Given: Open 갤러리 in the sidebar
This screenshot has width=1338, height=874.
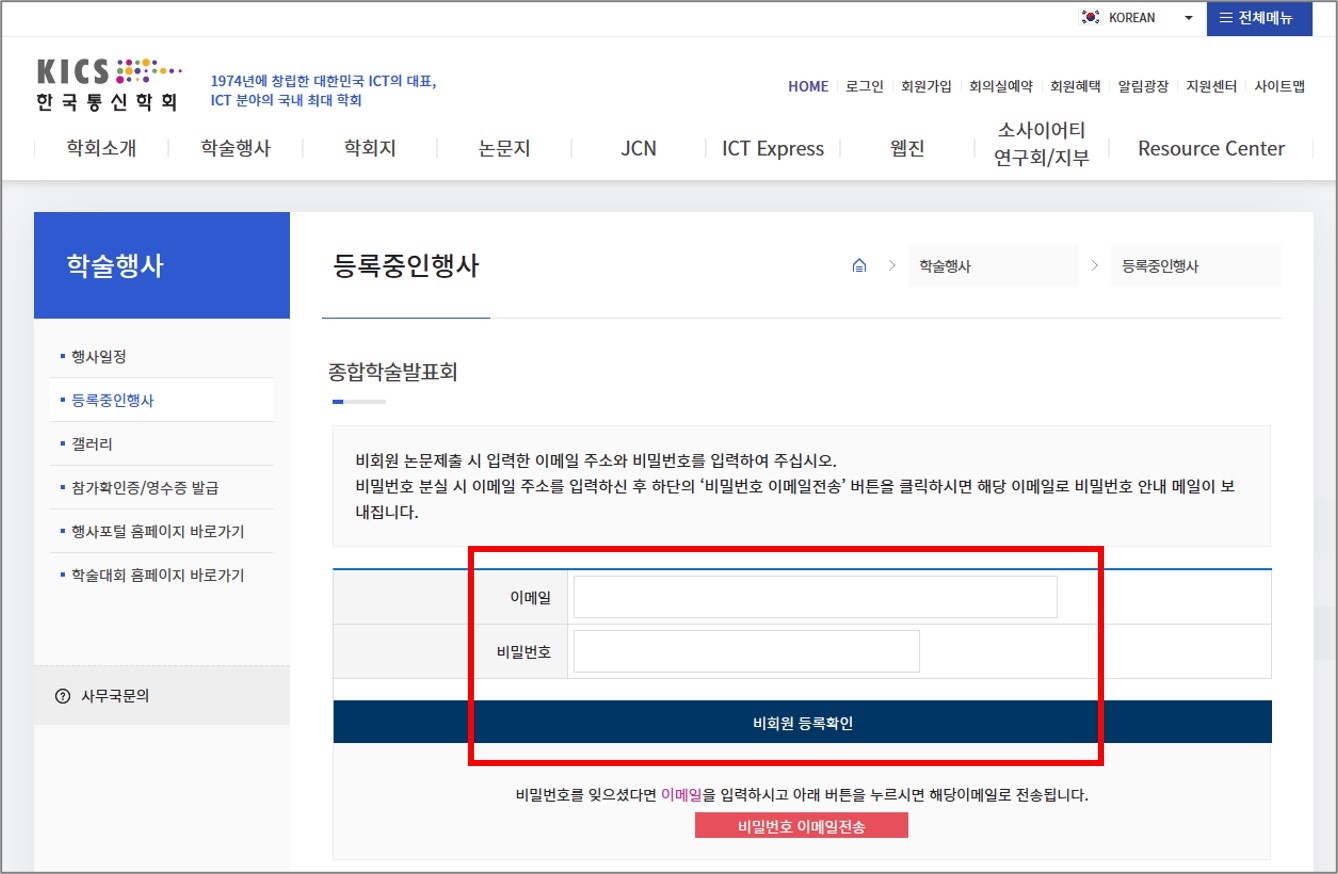Looking at the screenshot, I should point(92,444).
